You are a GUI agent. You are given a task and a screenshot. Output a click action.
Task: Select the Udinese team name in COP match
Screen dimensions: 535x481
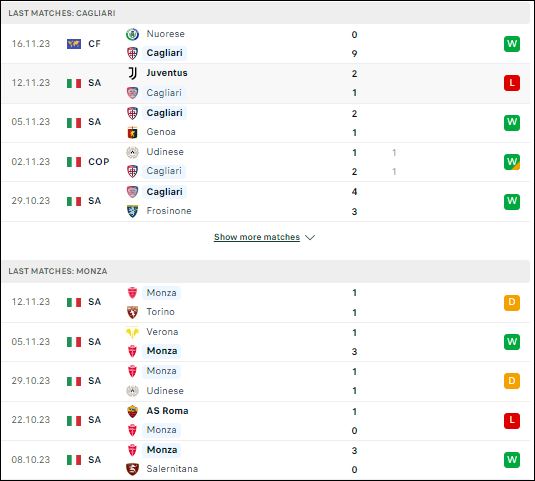165,152
